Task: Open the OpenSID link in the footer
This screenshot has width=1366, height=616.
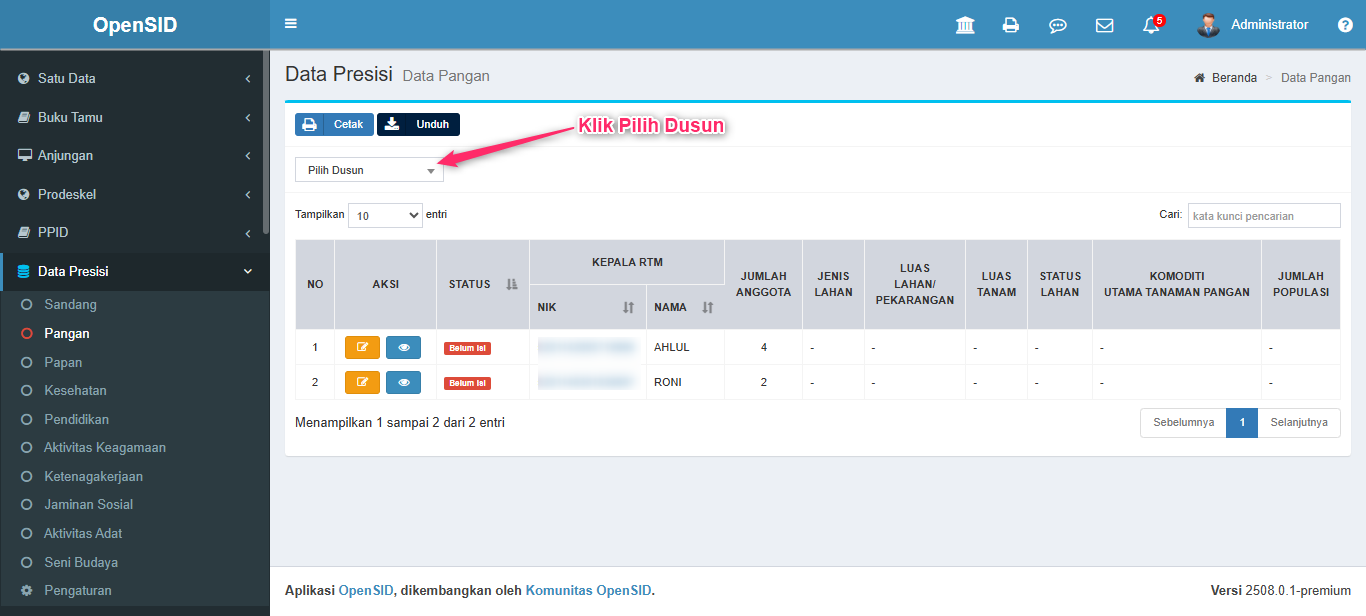Action: (365, 590)
